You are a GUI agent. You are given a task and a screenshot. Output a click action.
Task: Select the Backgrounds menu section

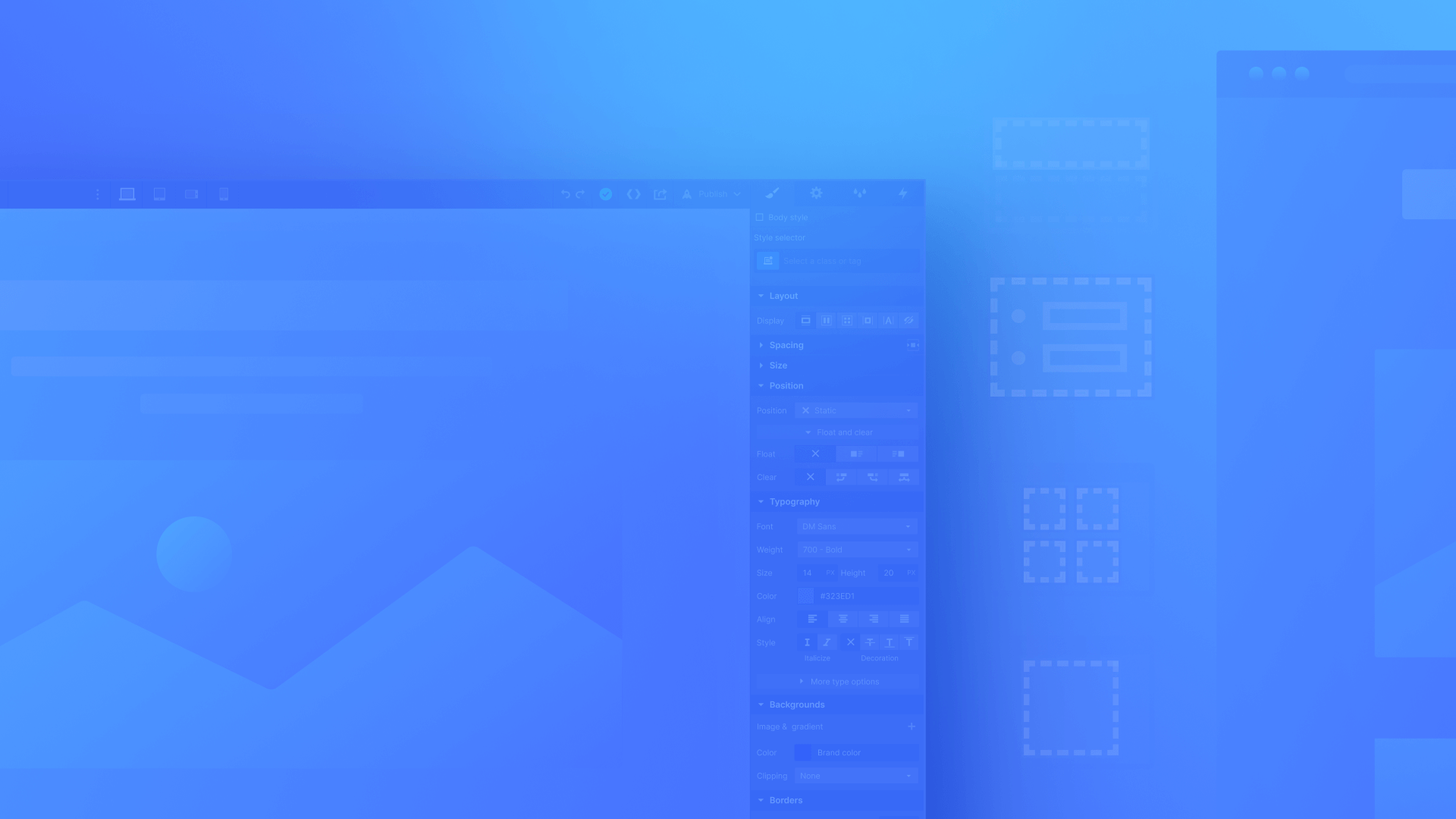point(797,704)
